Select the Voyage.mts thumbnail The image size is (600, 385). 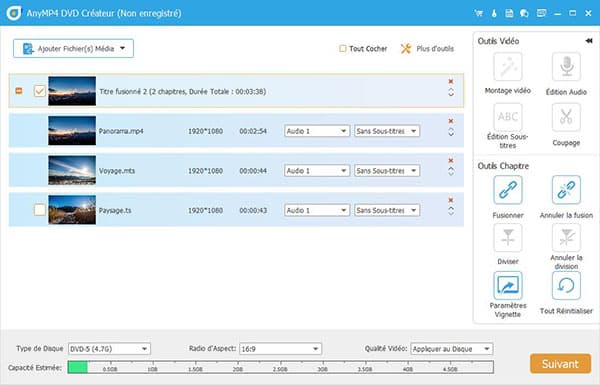coord(72,170)
